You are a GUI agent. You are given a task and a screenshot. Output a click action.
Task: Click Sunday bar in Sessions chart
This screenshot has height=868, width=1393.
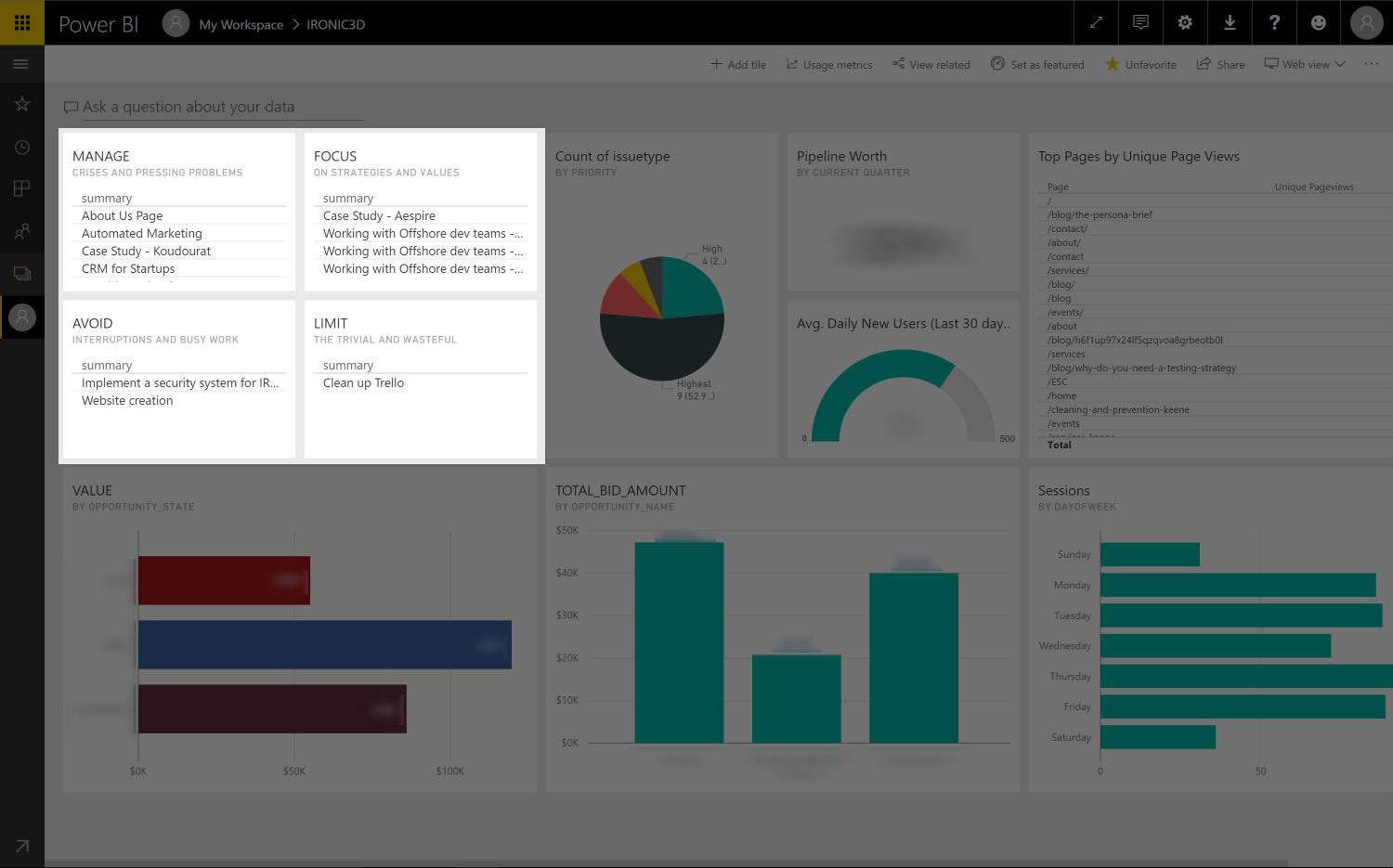click(1150, 554)
